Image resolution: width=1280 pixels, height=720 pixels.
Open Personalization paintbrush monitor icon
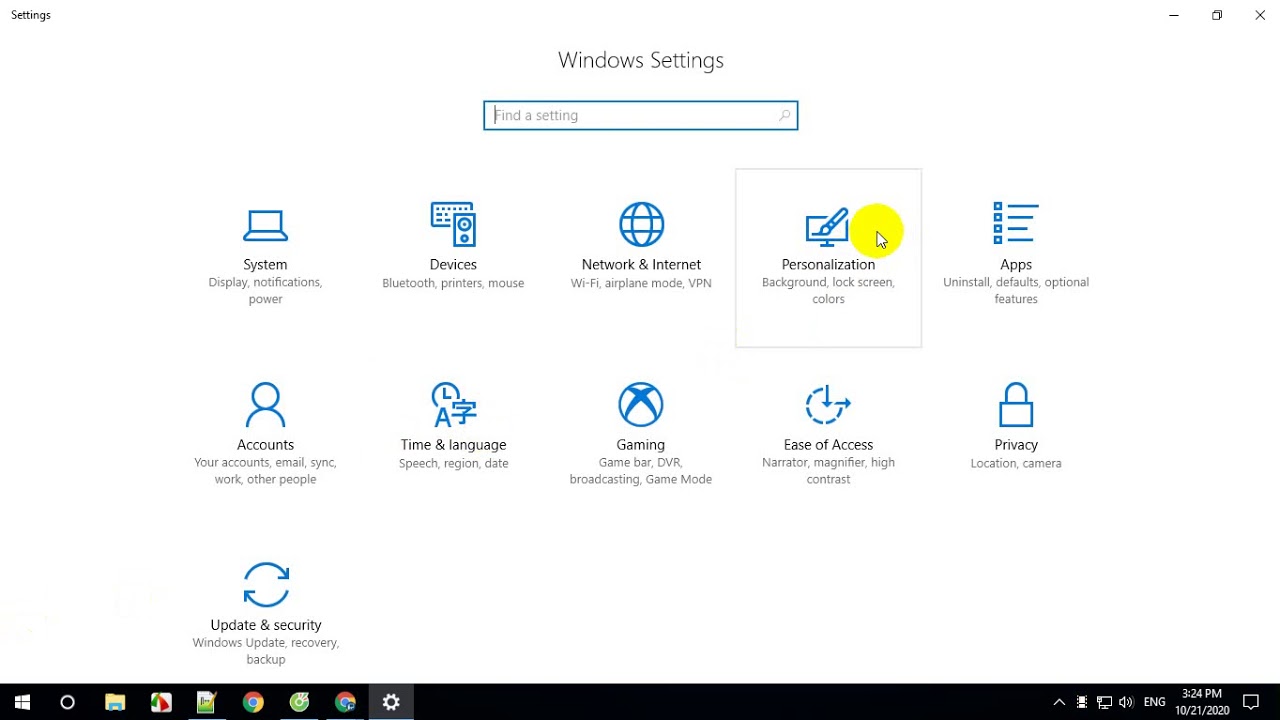828,226
